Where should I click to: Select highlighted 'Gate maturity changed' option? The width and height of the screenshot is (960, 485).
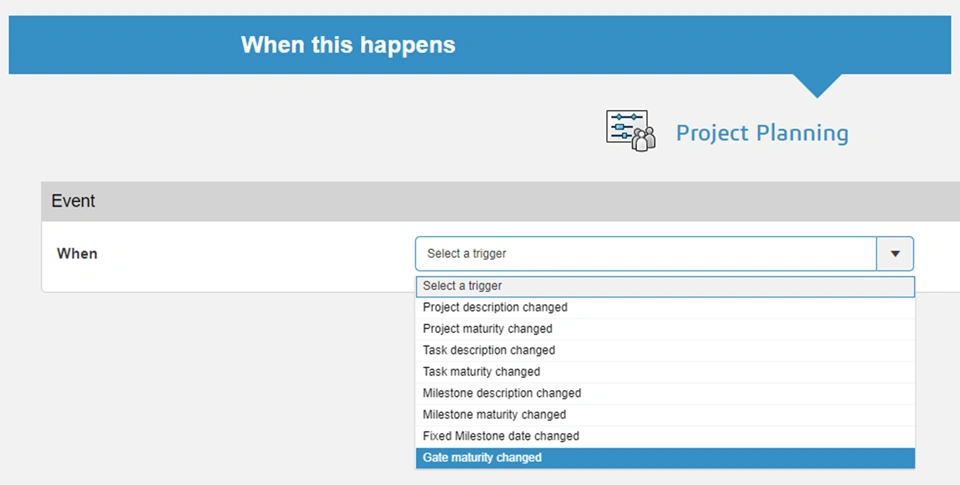[482, 458]
